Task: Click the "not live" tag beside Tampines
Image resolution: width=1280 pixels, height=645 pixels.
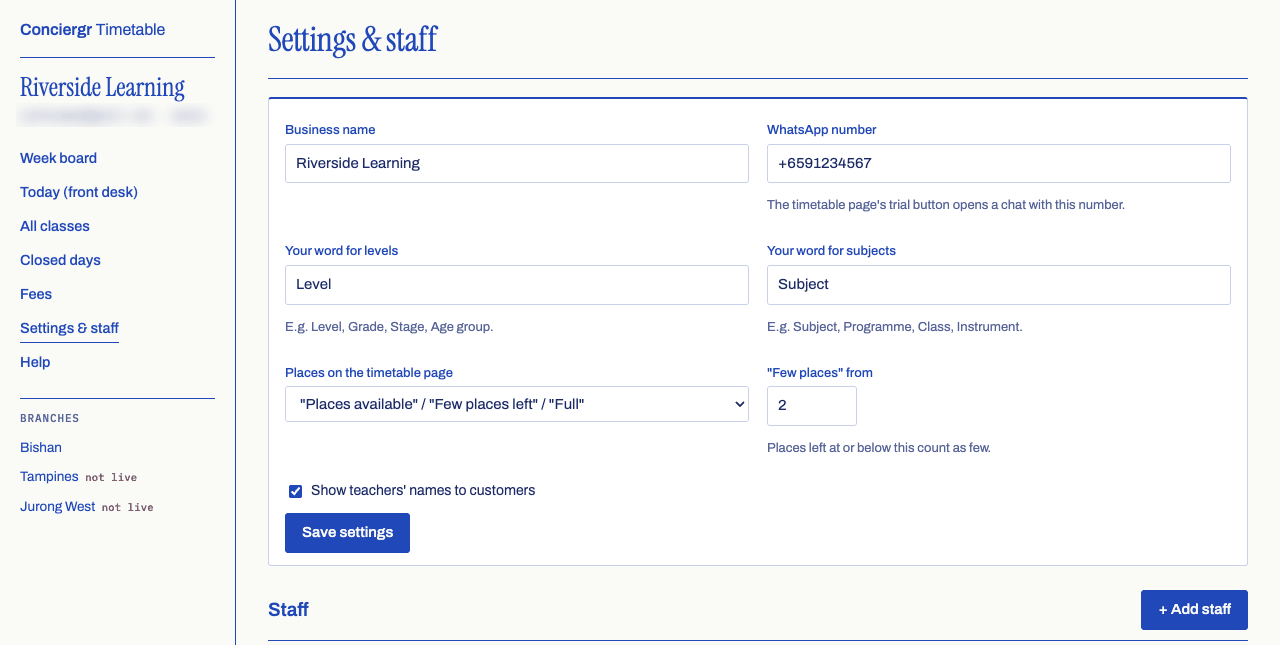Action: [x=111, y=478]
